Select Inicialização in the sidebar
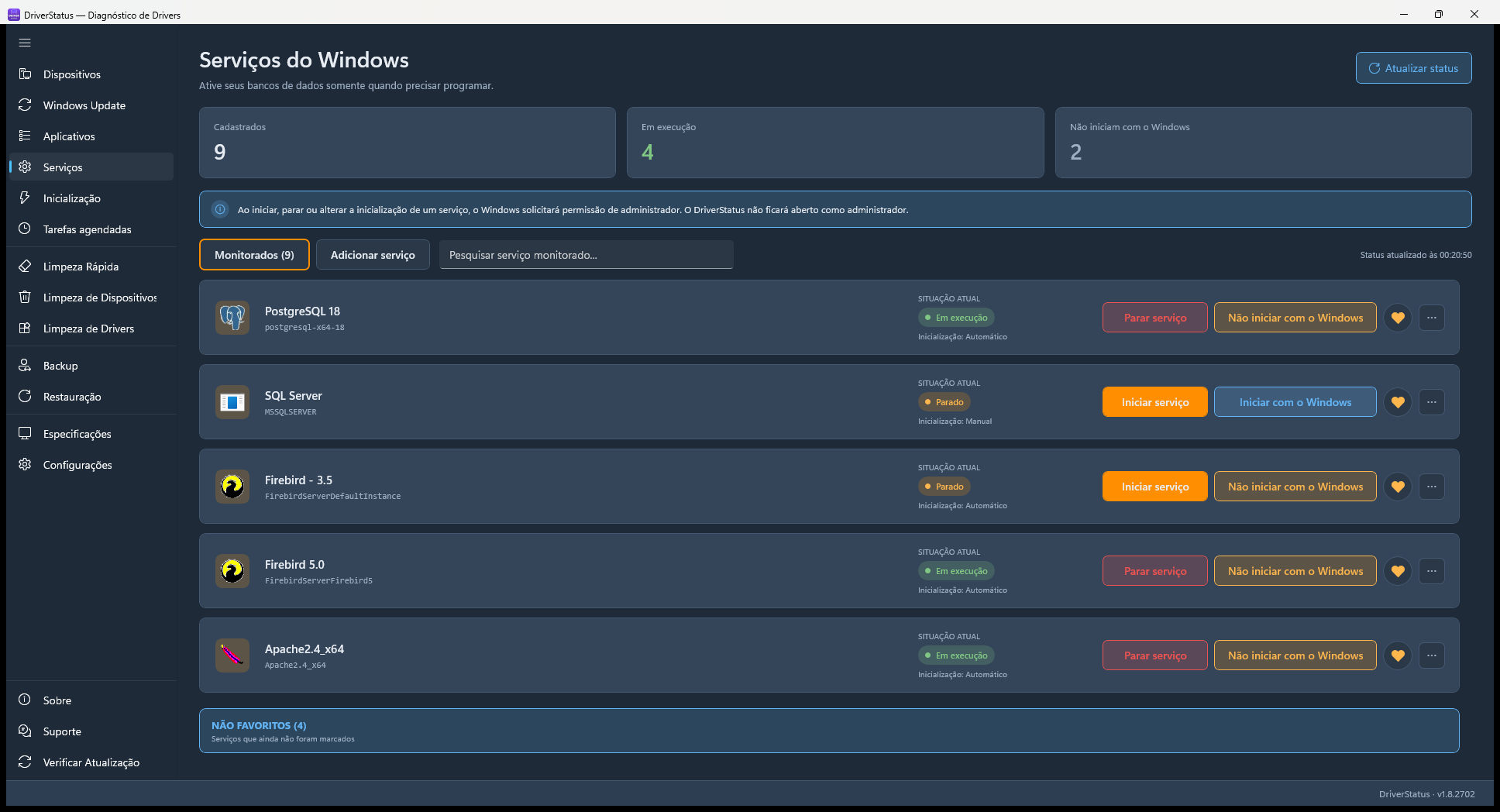 click(91, 198)
